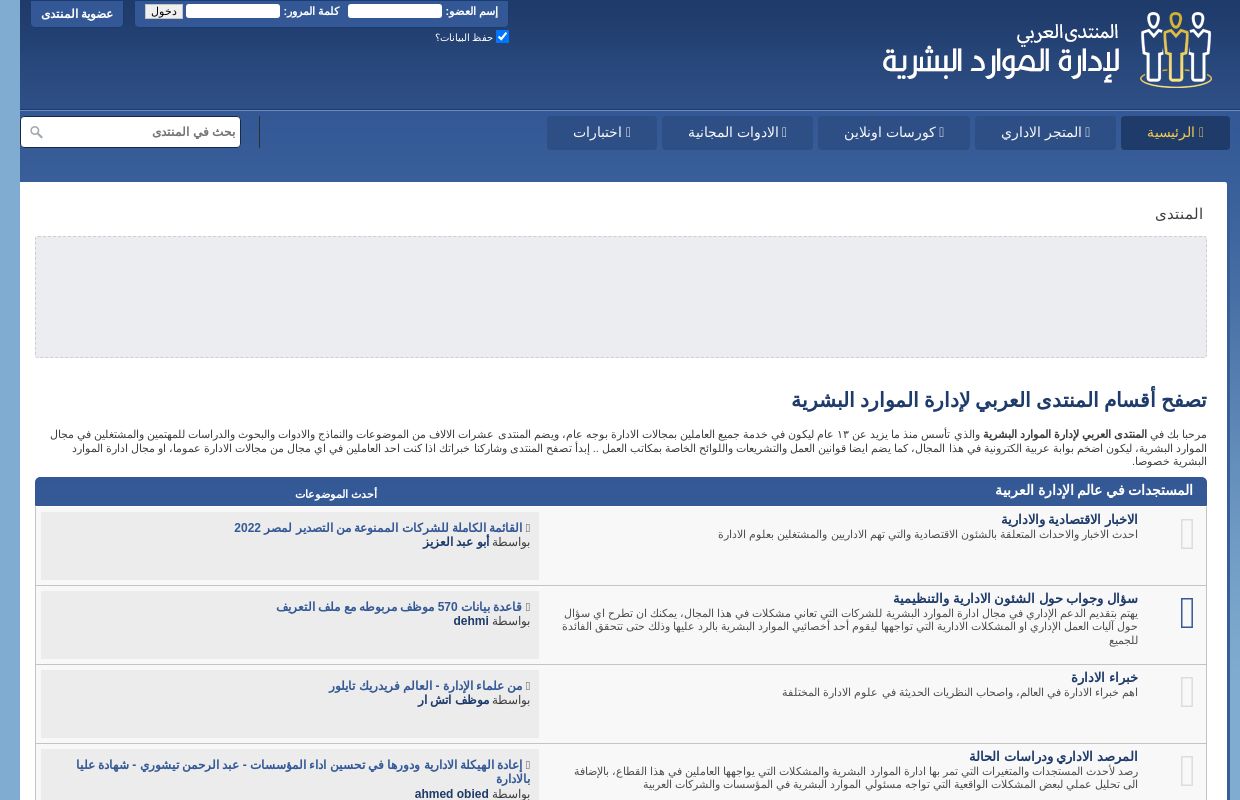Click inside the إسم العضو input field
This screenshot has width=1240, height=800.
[394, 11]
